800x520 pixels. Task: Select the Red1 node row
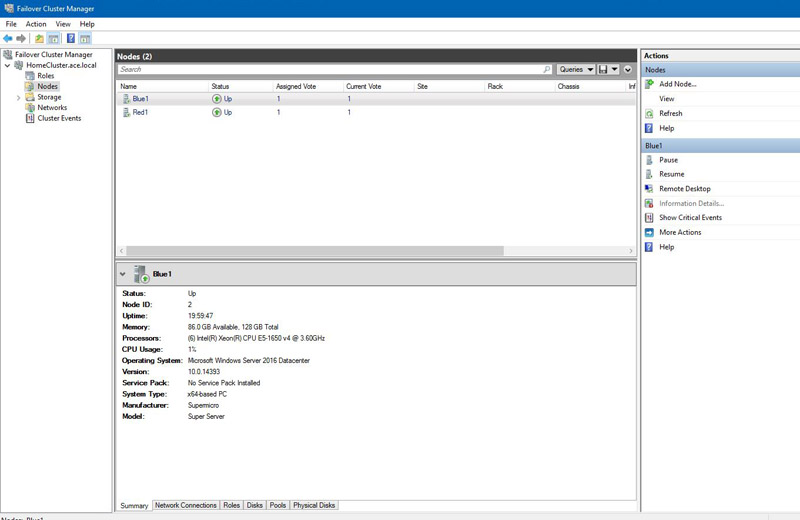377,112
